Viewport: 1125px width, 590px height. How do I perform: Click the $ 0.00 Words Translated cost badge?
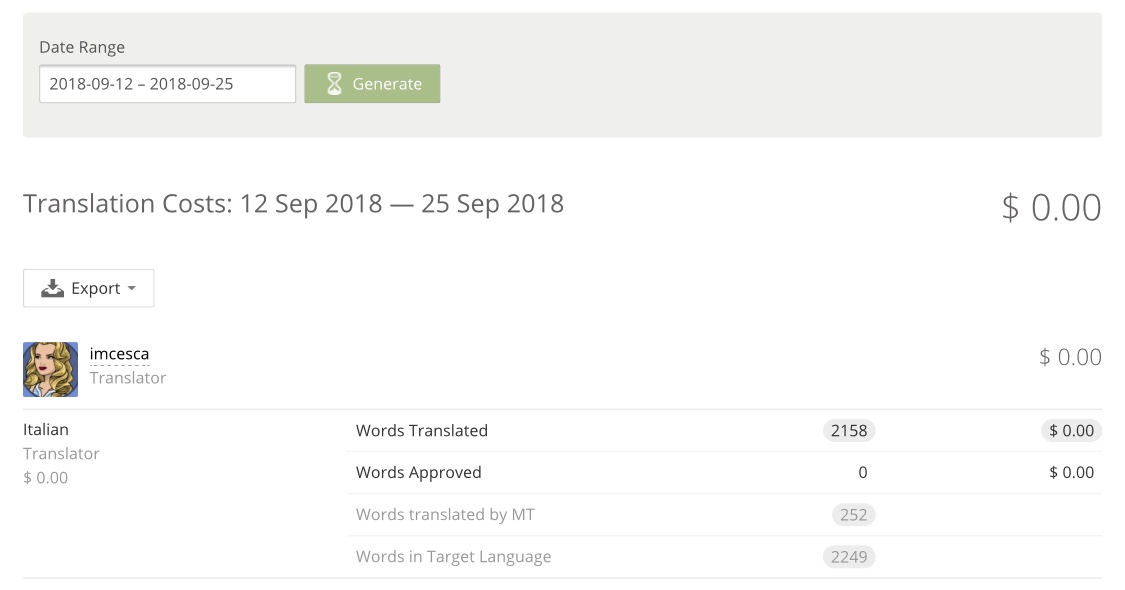point(1071,431)
